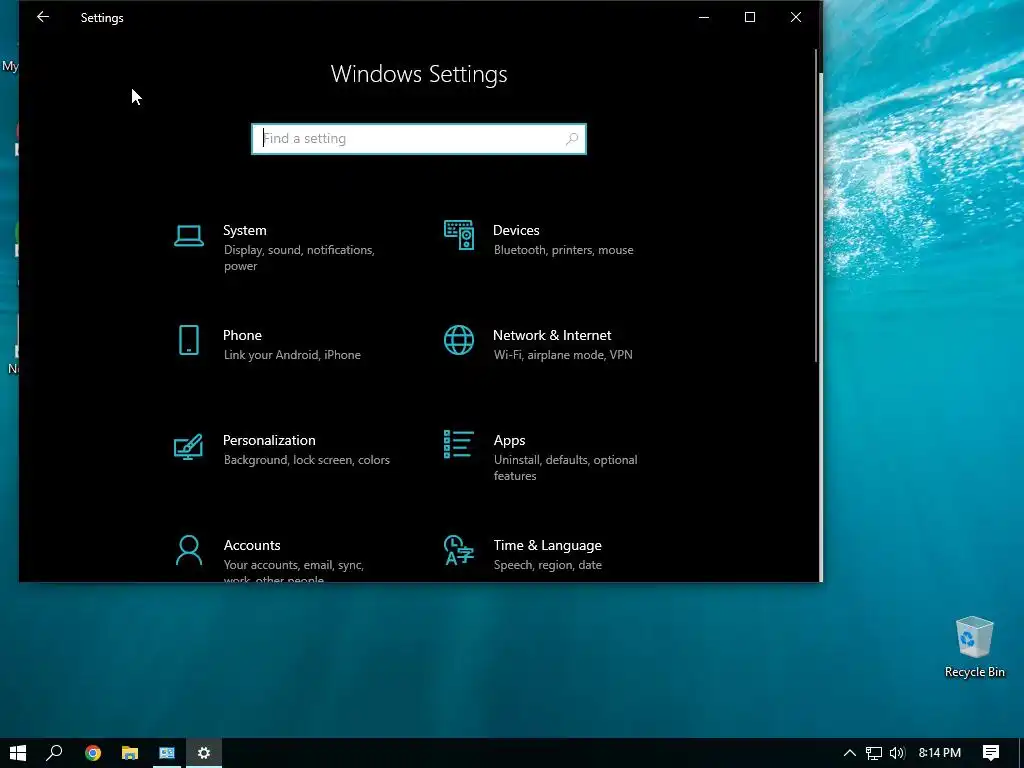Open the Network & Internet heading
The width and height of the screenshot is (1024, 768).
click(x=552, y=335)
